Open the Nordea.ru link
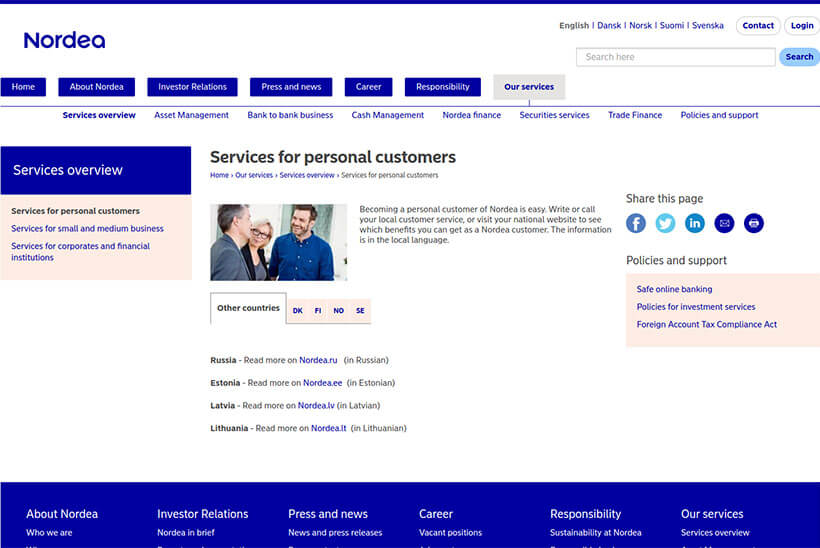The height and width of the screenshot is (548, 820). (x=318, y=360)
